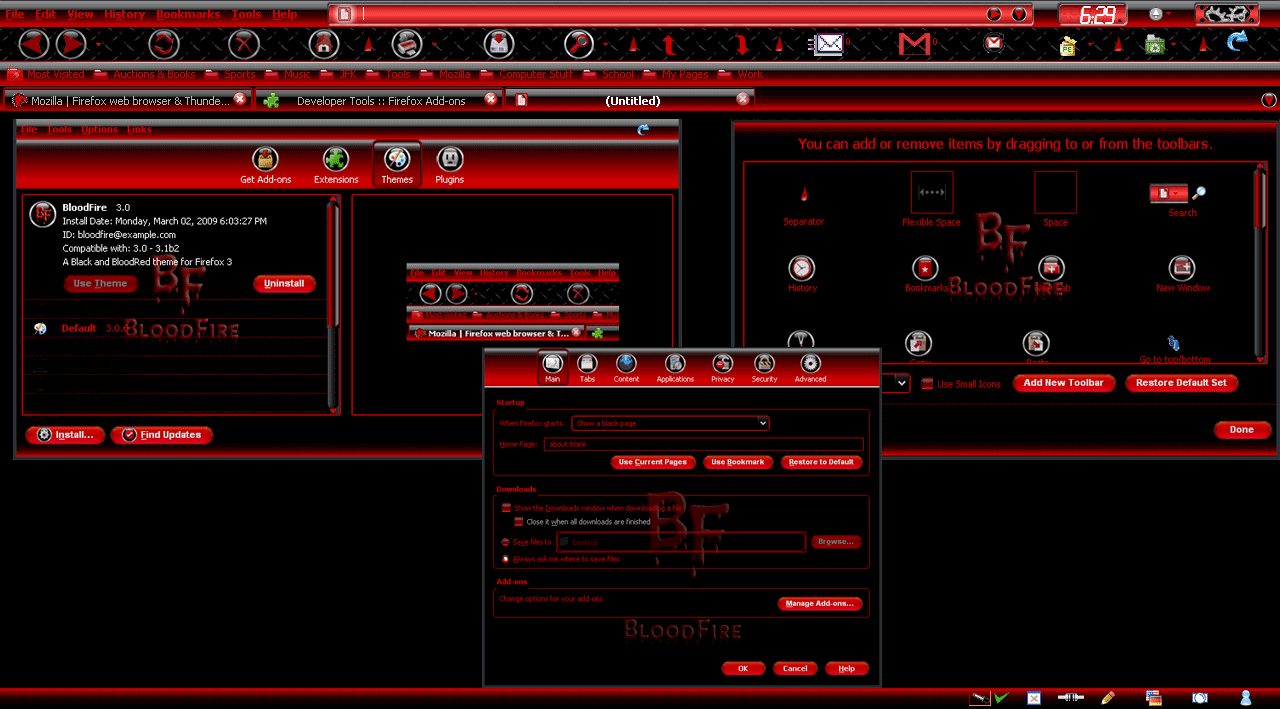Switch to the Extensions panel in Add-ons manager
Screen dimensions: 1280x709
coord(336,164)
